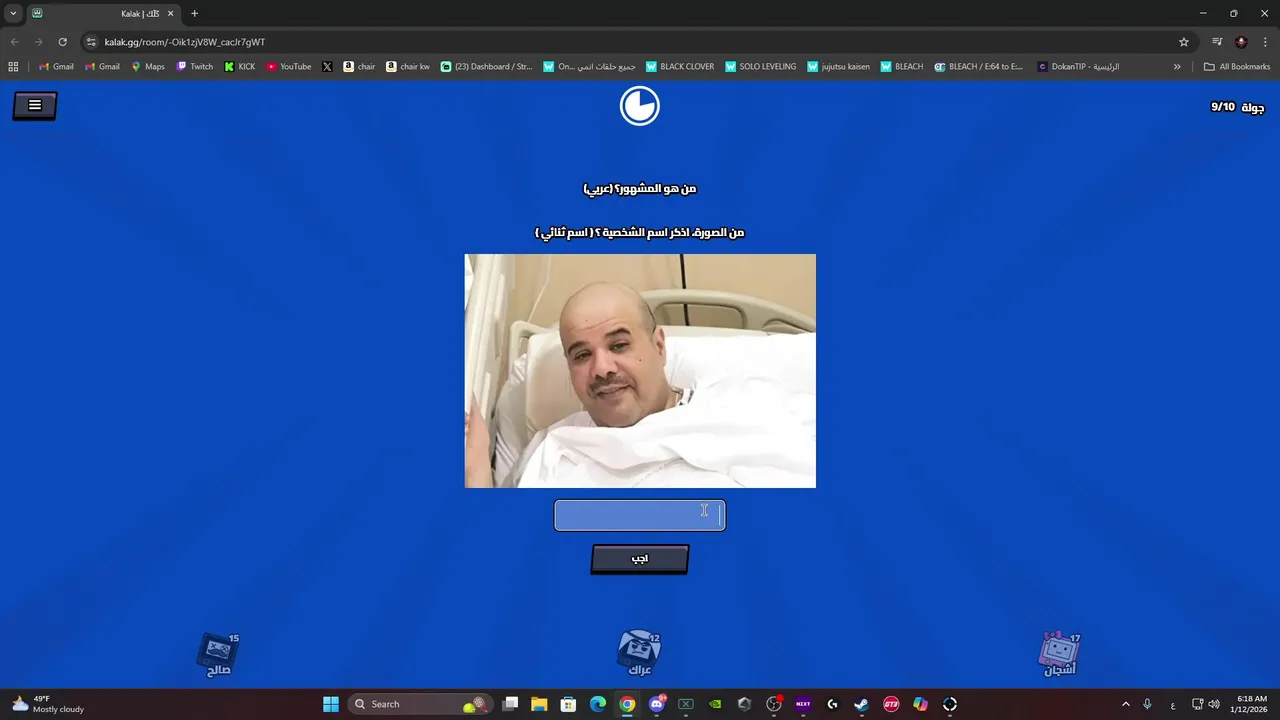Click the taskbar Search box

(x=420, y=704)
